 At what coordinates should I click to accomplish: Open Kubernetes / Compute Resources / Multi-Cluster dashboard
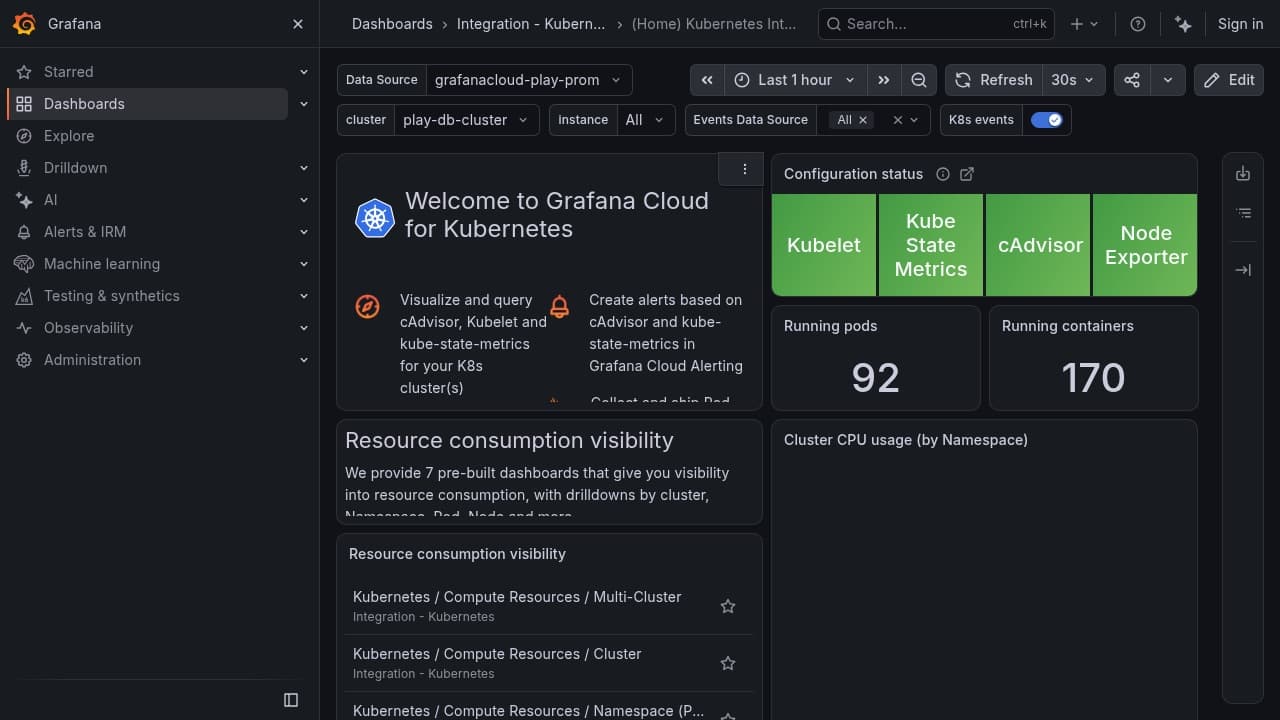[517, 597]
